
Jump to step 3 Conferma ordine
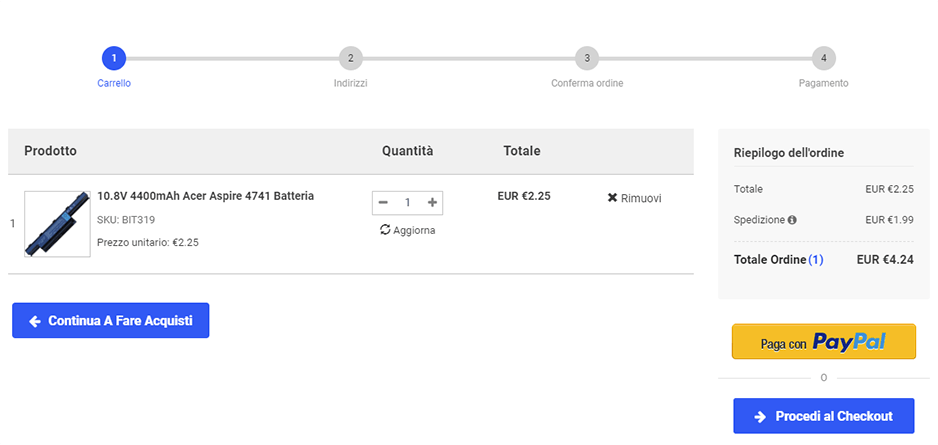pos(587,58)
